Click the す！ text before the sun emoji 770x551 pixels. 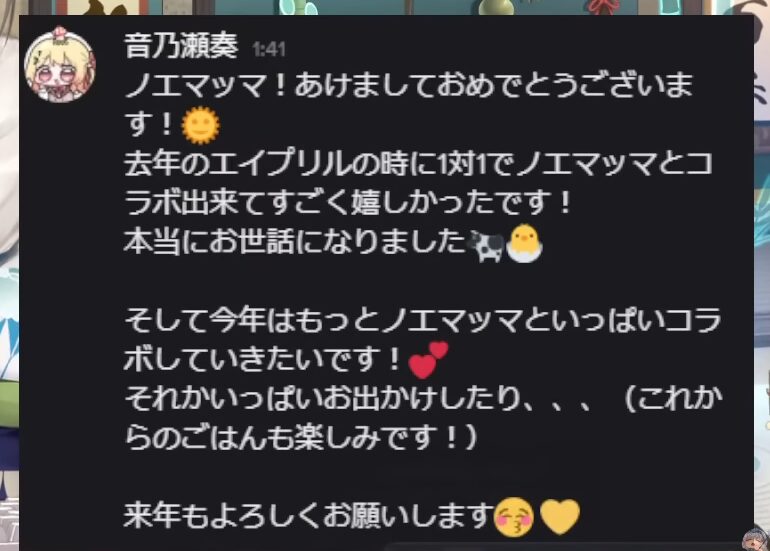coord(150,124)
